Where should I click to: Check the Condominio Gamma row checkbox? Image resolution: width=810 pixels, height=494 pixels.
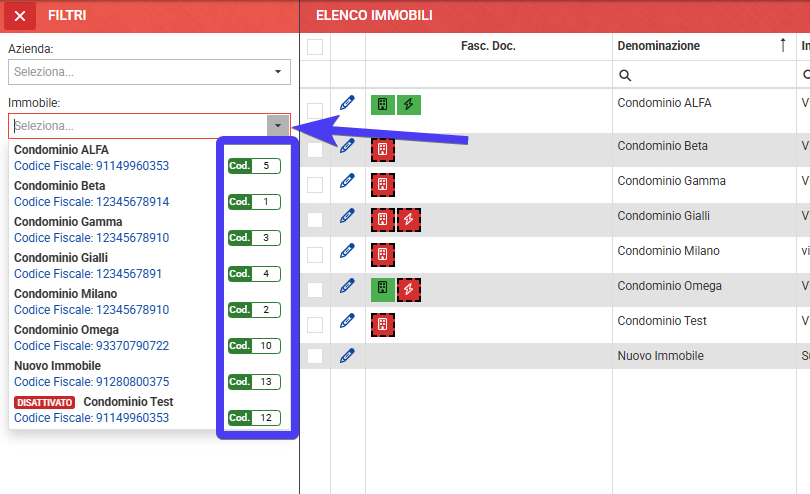[x=315, y=185]
